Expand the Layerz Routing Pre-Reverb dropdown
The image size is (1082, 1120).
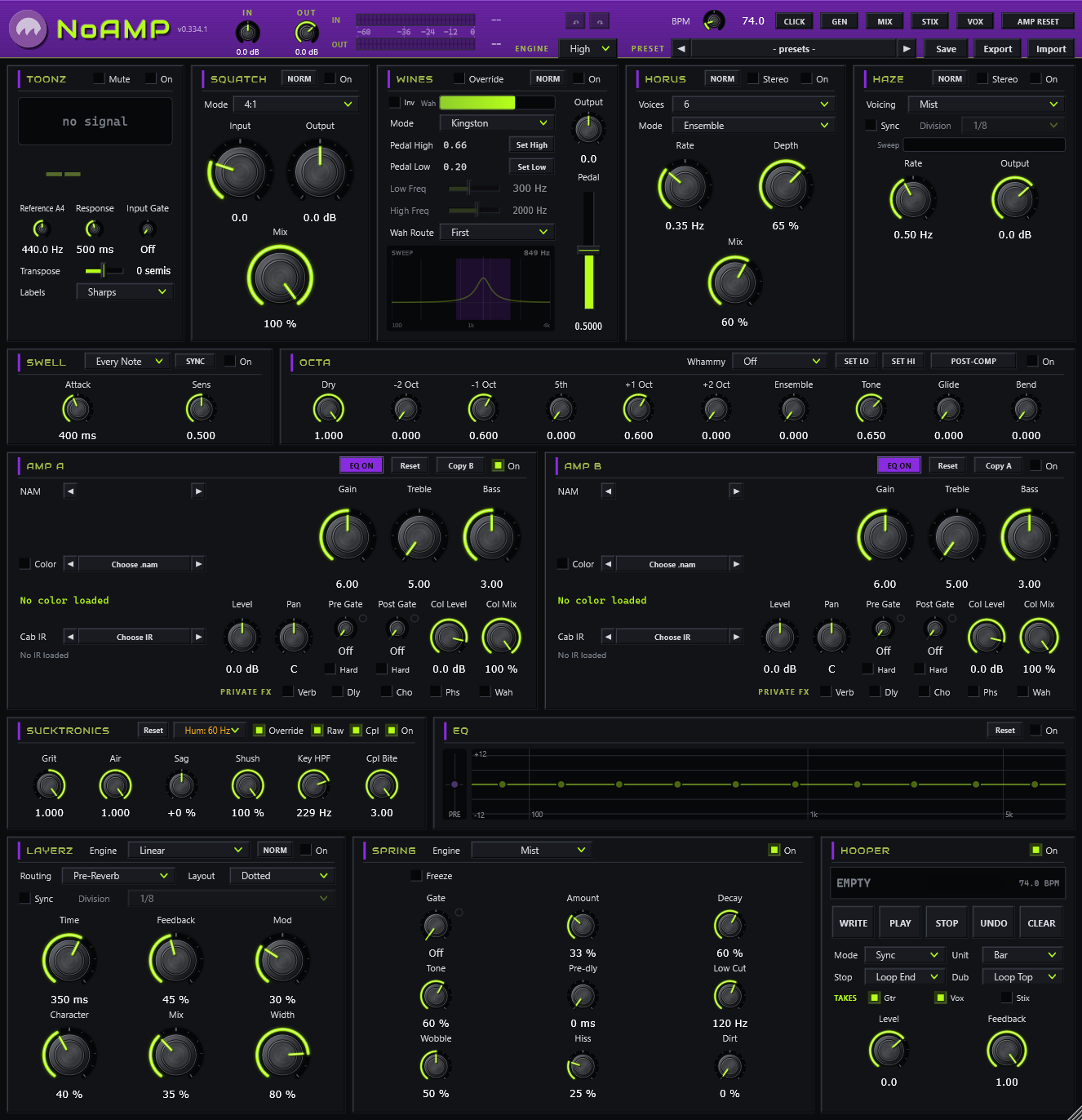click(118, 876)
